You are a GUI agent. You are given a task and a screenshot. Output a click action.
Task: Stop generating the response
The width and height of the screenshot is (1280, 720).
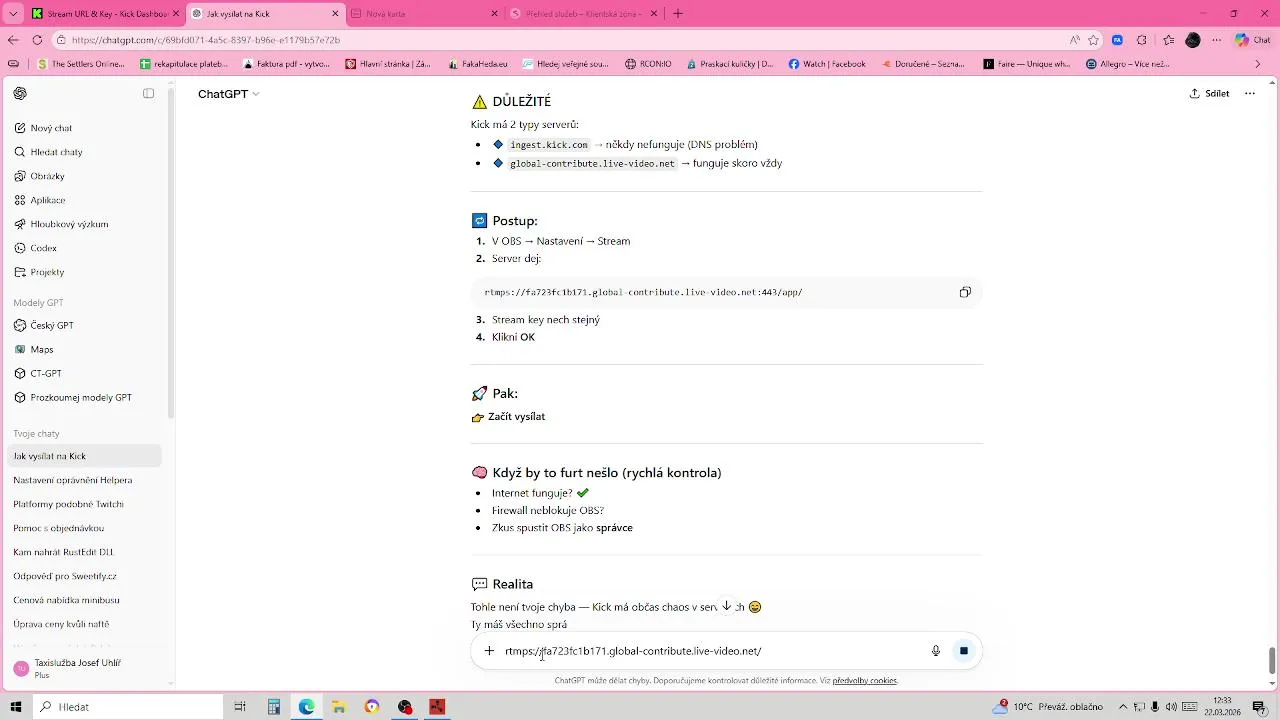coord(964,651)
